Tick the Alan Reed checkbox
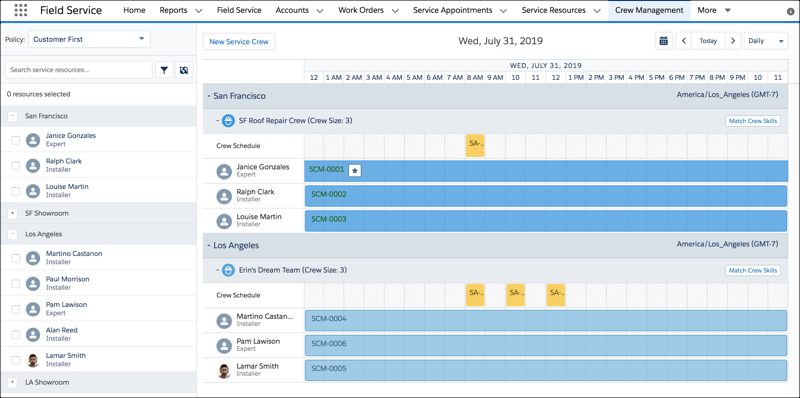Image resolution: width=800 pixels, height=398 pixels. (16, 334)
